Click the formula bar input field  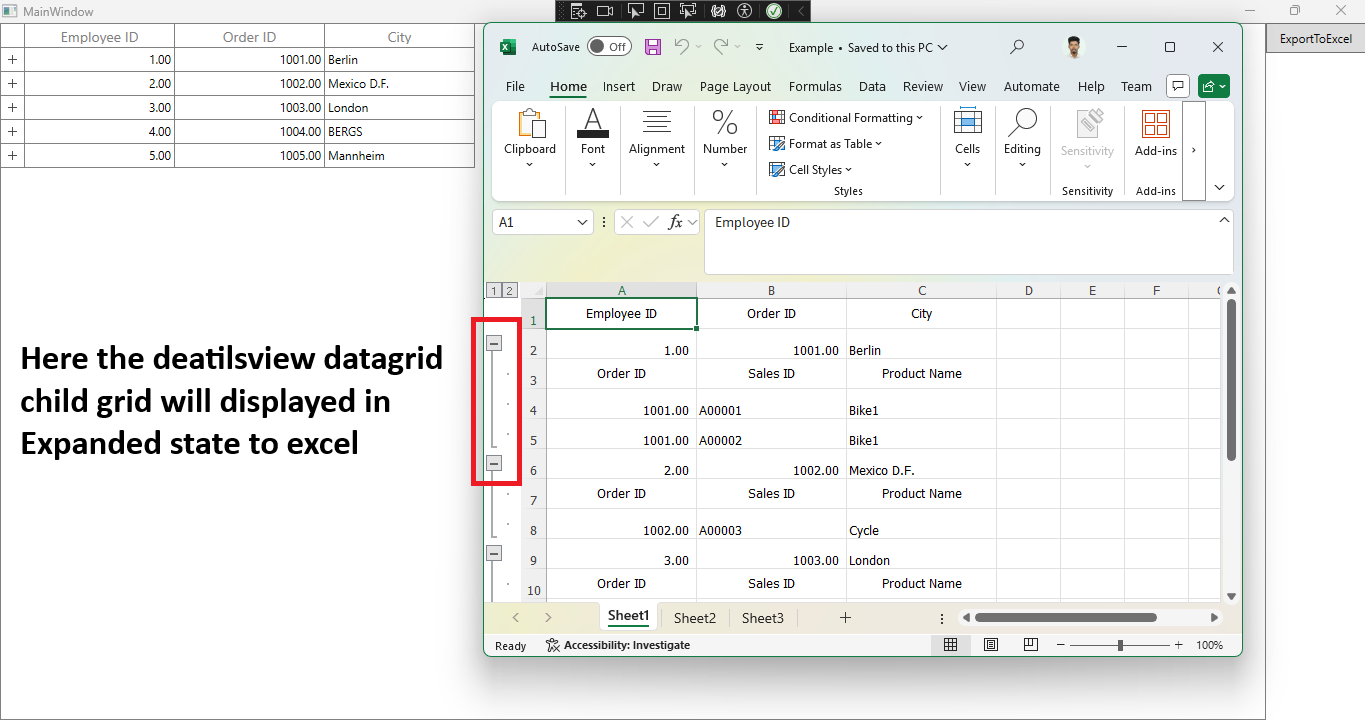click(x=968, y=241)
